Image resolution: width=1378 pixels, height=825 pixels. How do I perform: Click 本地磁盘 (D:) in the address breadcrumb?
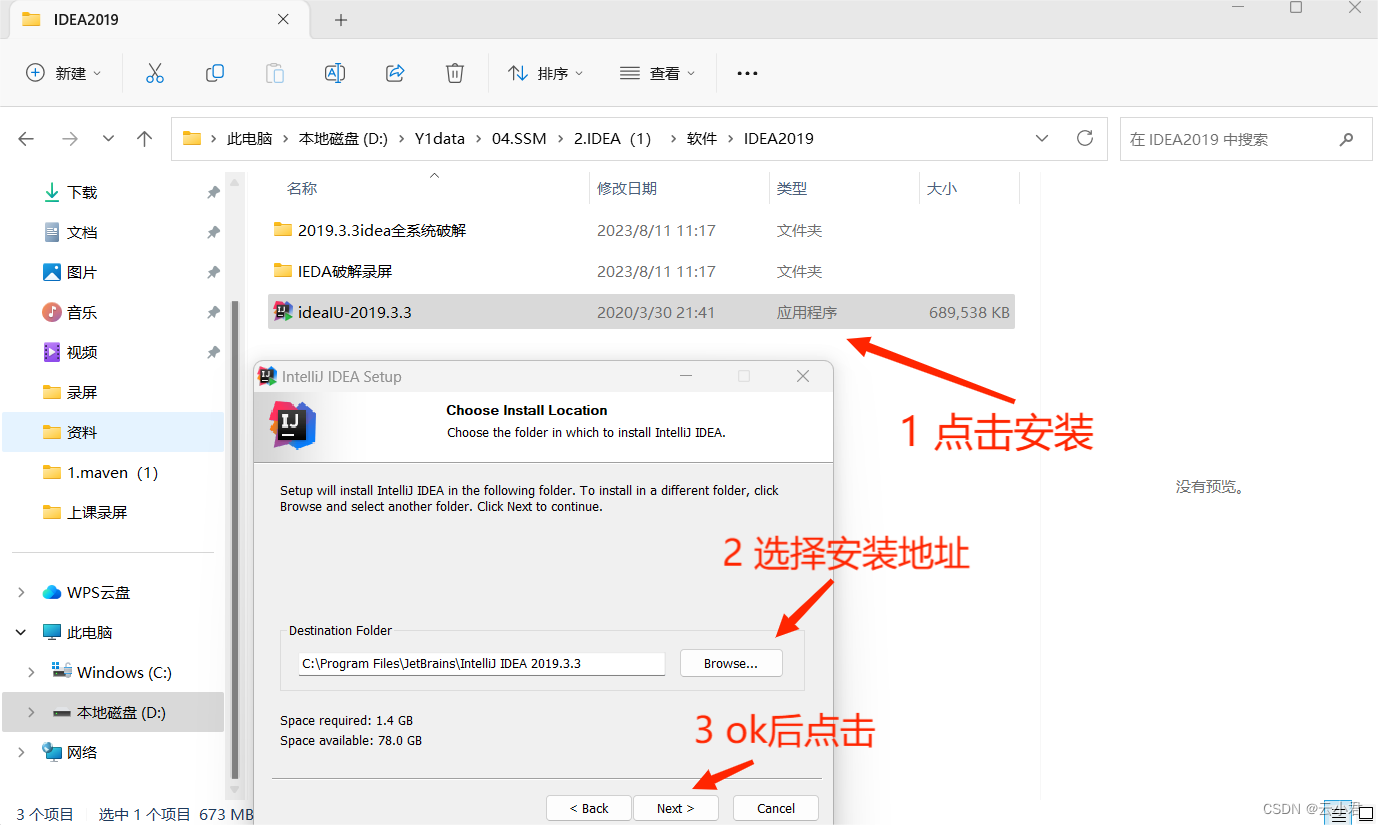click(x=343, y=139)
